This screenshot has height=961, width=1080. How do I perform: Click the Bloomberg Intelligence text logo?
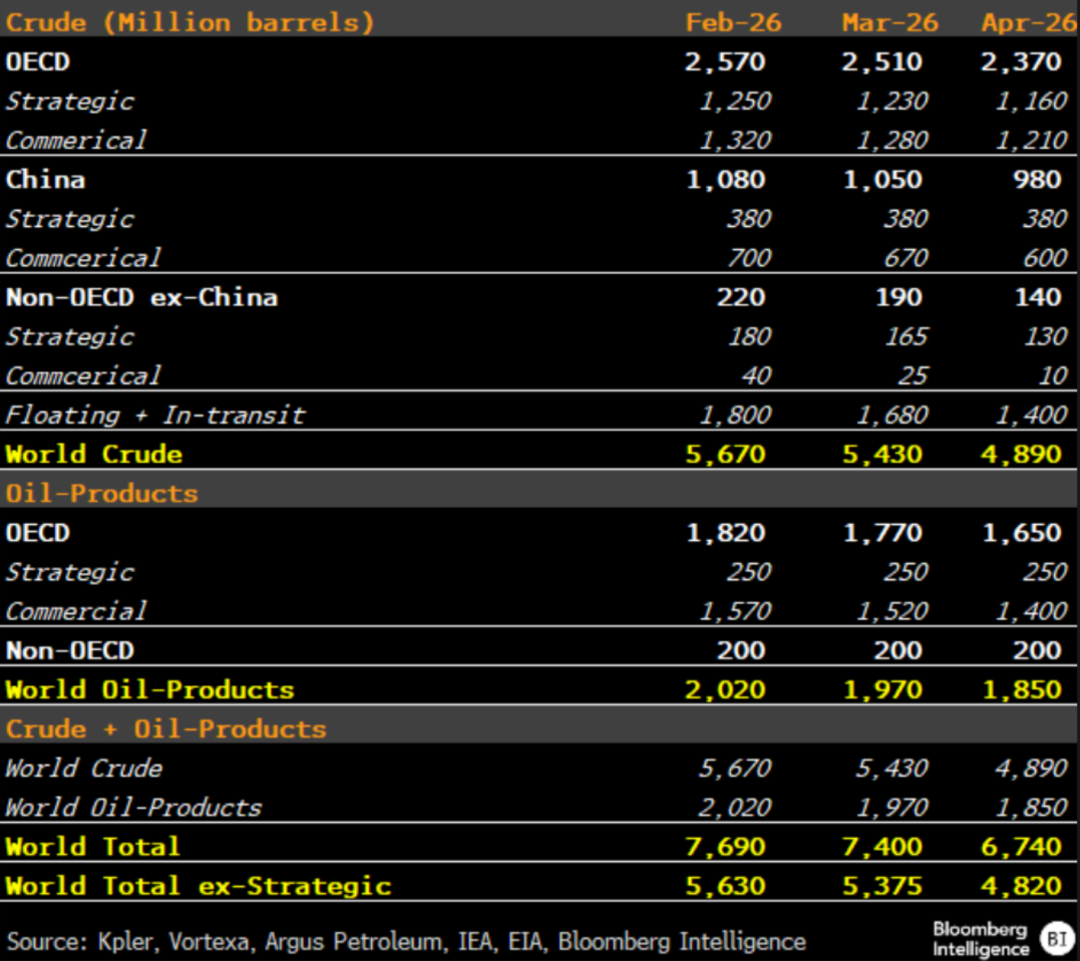click(981, 938)
